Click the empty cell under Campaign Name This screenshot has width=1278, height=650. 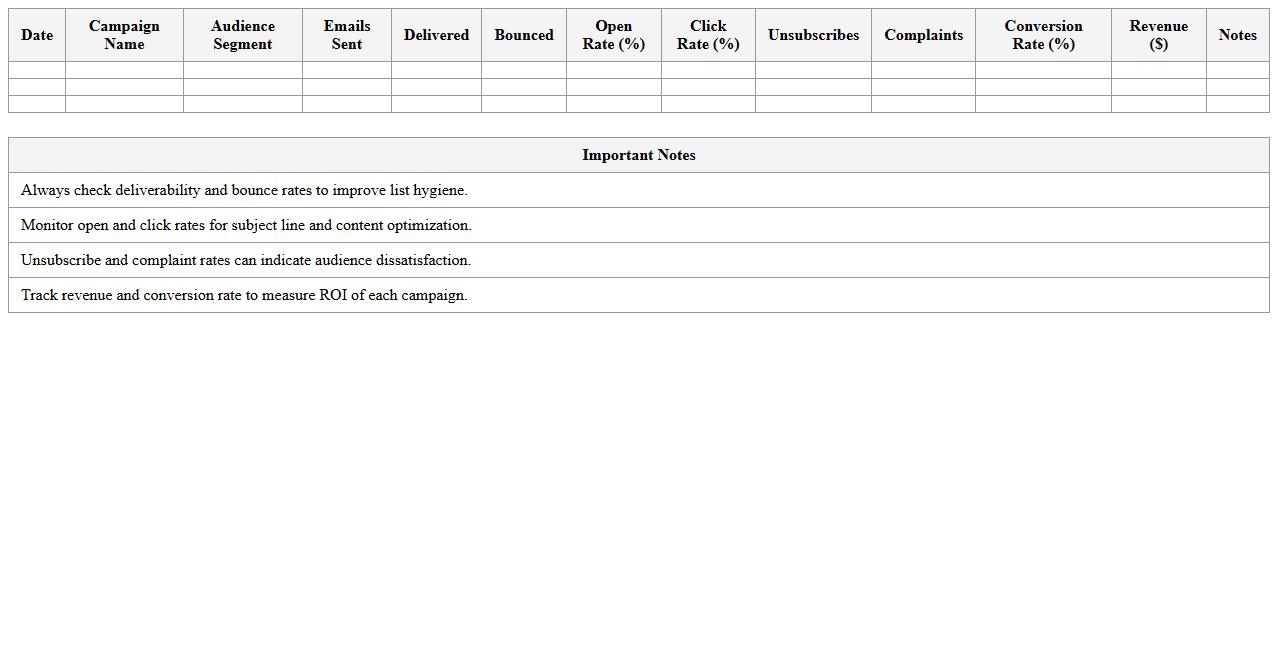coord(124,70)
